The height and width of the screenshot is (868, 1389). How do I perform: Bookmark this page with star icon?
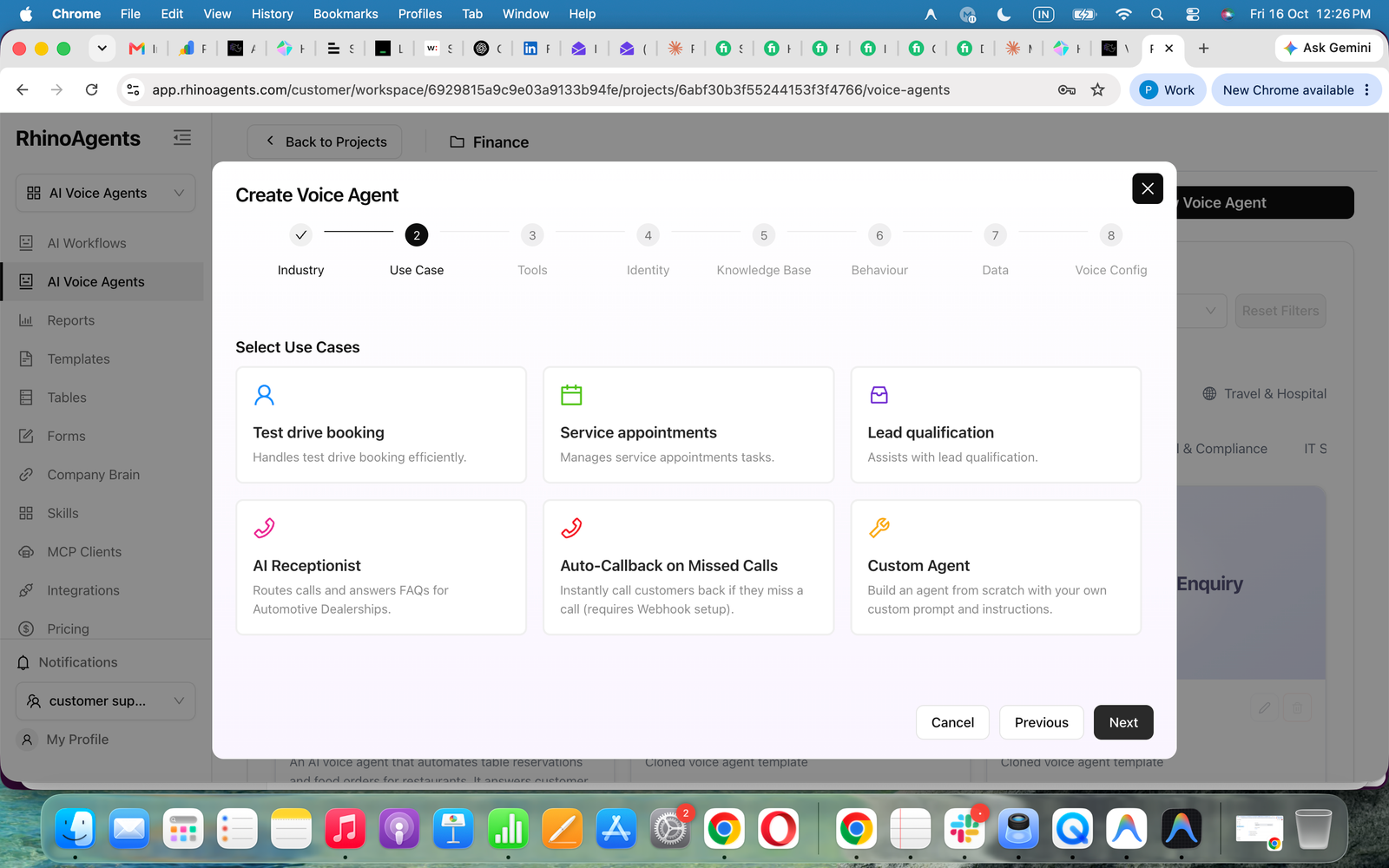point(1097,89)
